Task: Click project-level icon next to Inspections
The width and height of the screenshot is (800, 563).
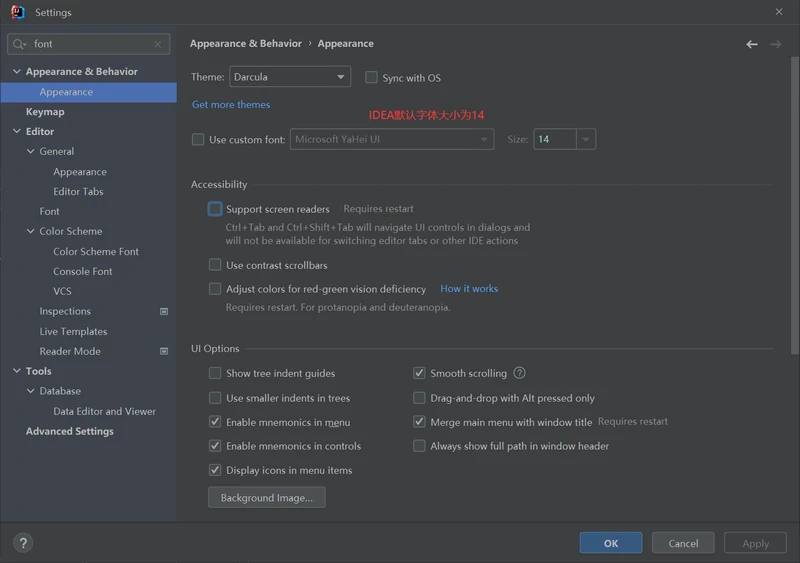Action: click(164, 312)
